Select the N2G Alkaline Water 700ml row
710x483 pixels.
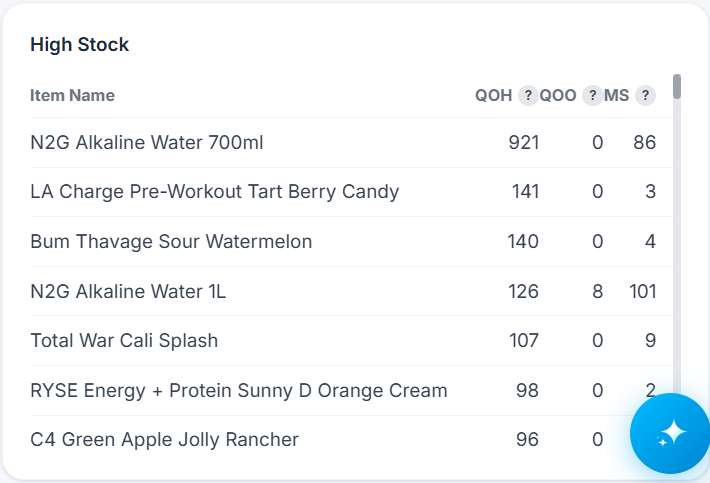(x=351, y=143)
